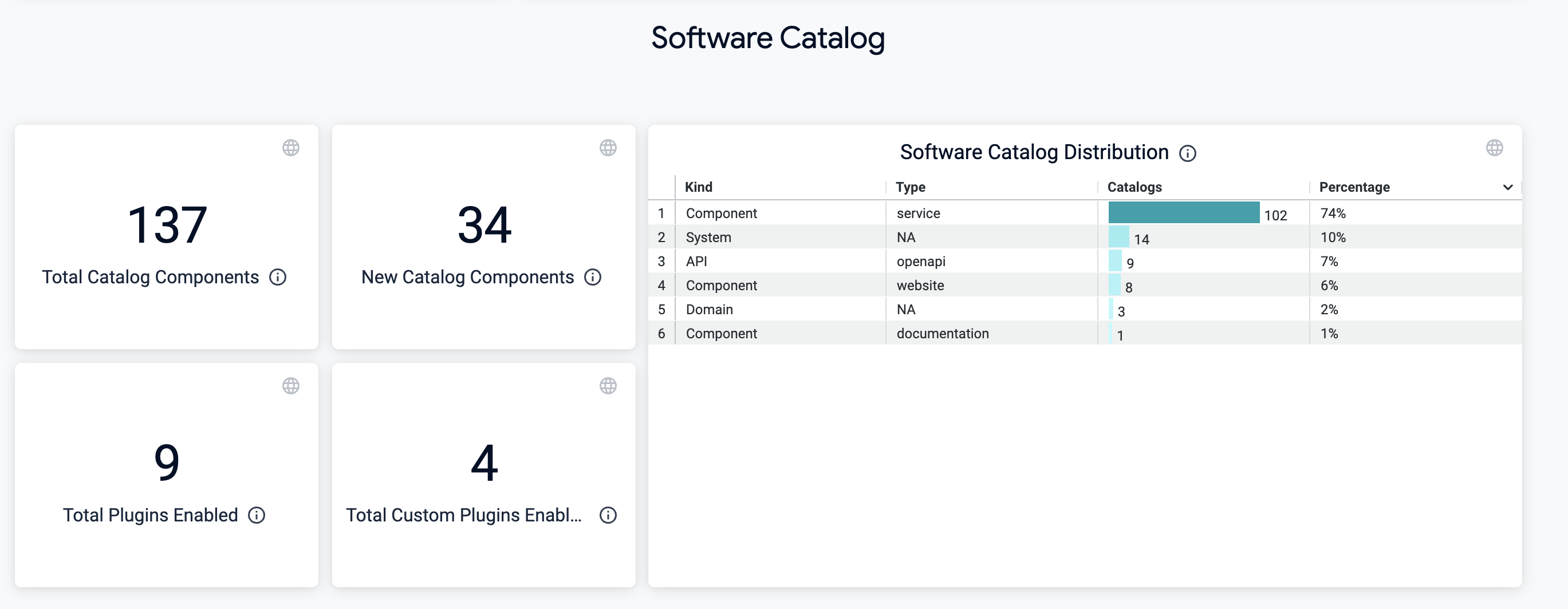
Task: Click globe icon on Total Catalog Components card
Action: (291, 148)
